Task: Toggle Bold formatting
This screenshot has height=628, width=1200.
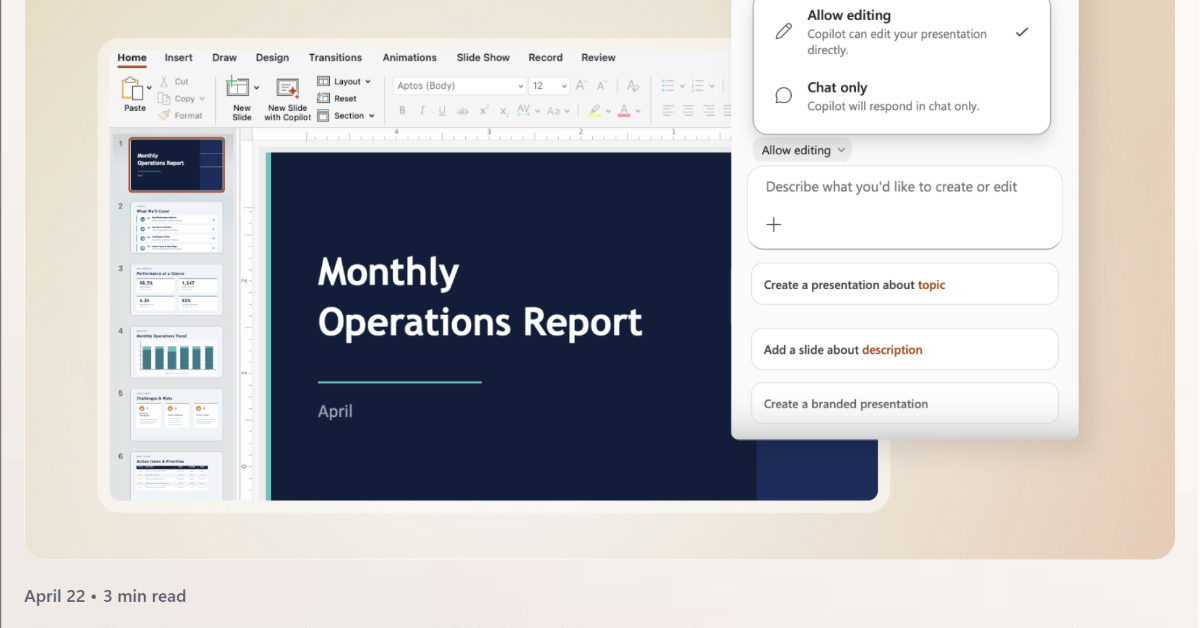Action: [x=402, y=111]
